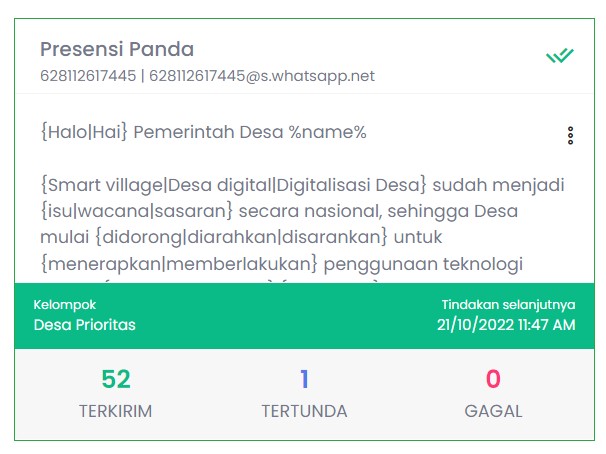
Task: Select the phone number 628112617445 text
Action: (88, 76)
